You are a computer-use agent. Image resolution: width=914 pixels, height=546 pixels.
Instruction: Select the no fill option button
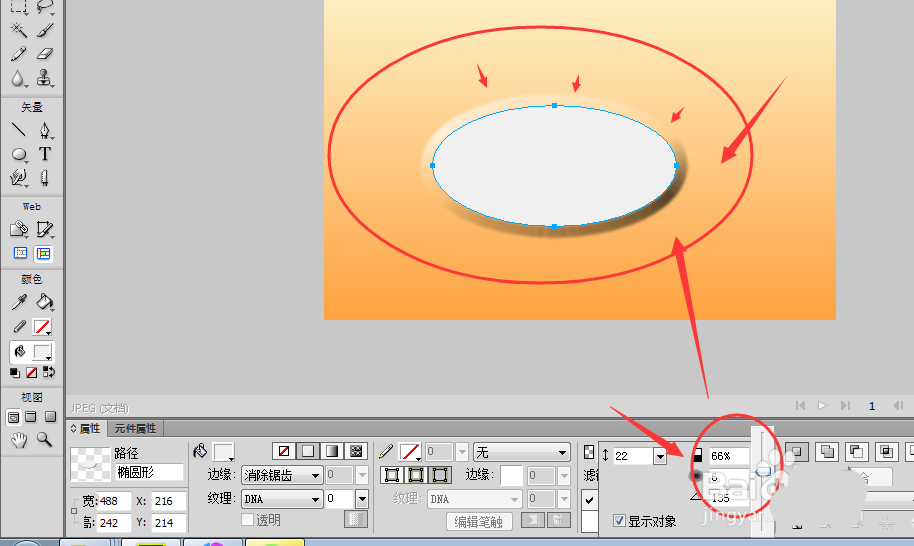click(284, 451)
